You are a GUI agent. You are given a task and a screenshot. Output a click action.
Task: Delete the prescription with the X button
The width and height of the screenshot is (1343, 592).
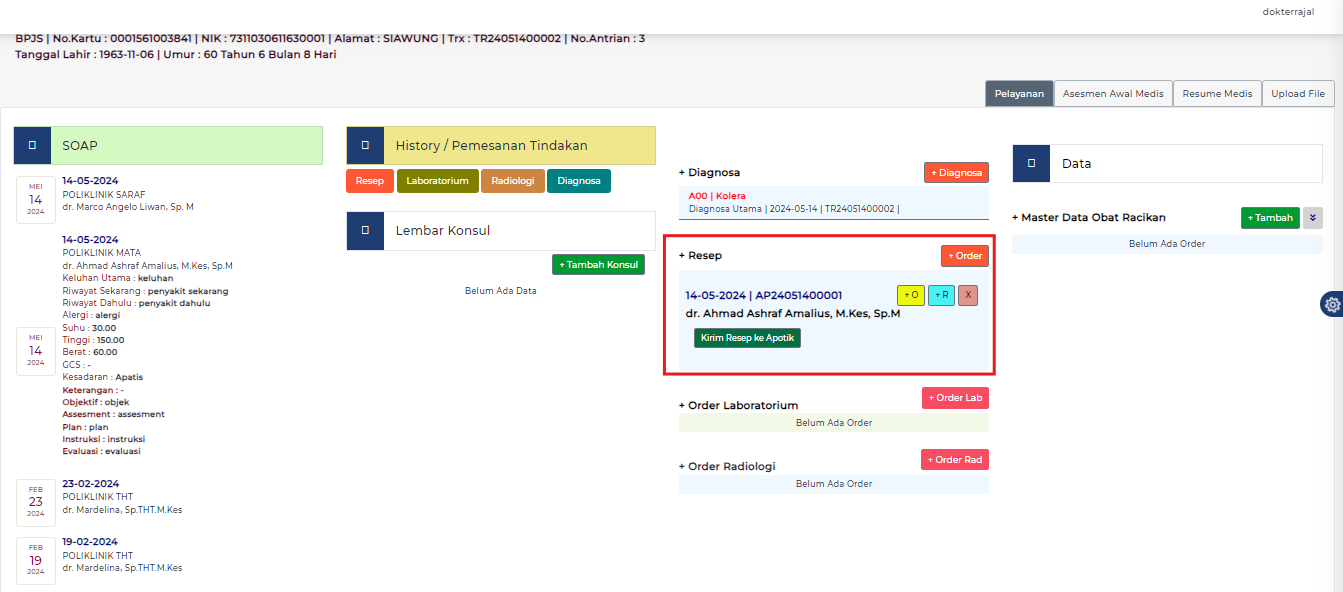967,295
